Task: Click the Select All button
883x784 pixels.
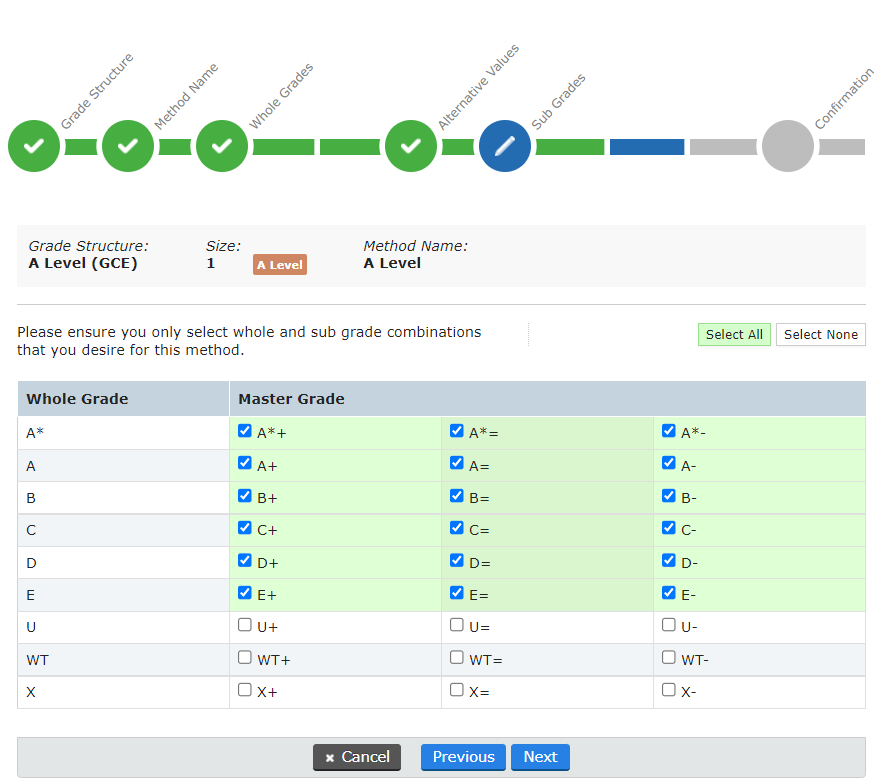Action: click(x=734, y=334)
